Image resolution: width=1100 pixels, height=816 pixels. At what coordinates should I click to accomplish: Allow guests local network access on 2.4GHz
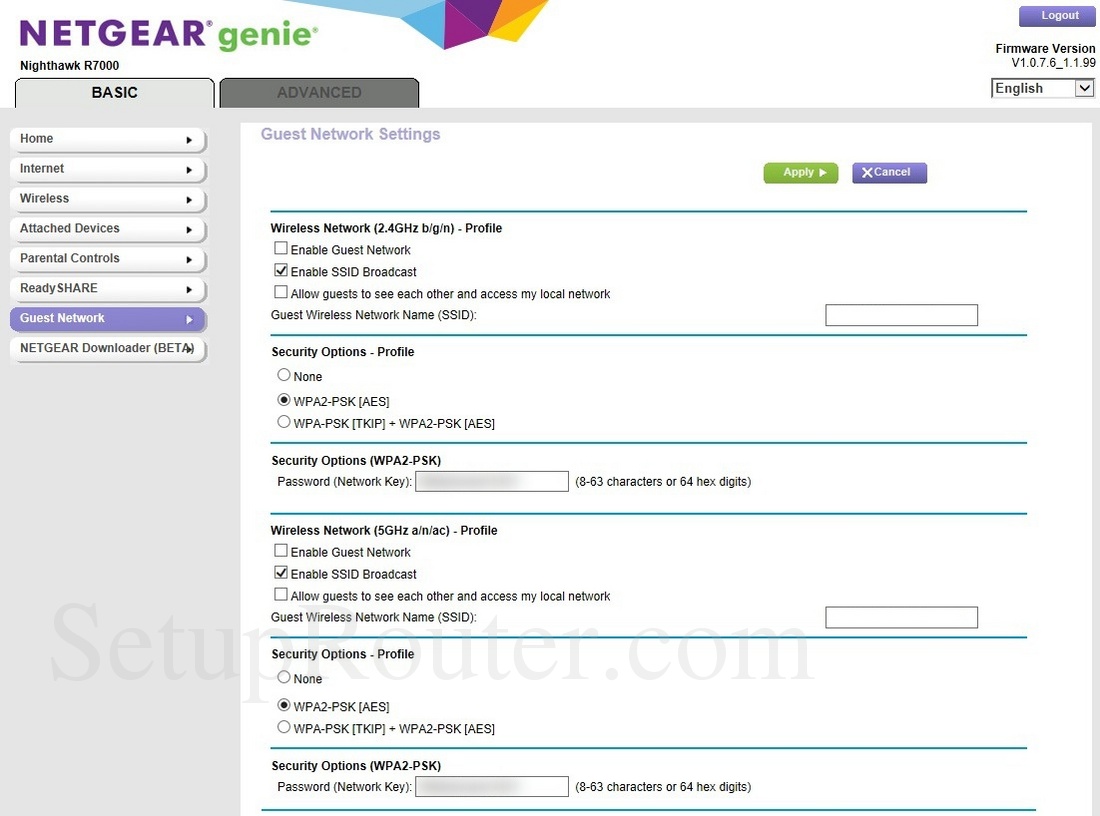pyautogui.click(x=281, y=292)
